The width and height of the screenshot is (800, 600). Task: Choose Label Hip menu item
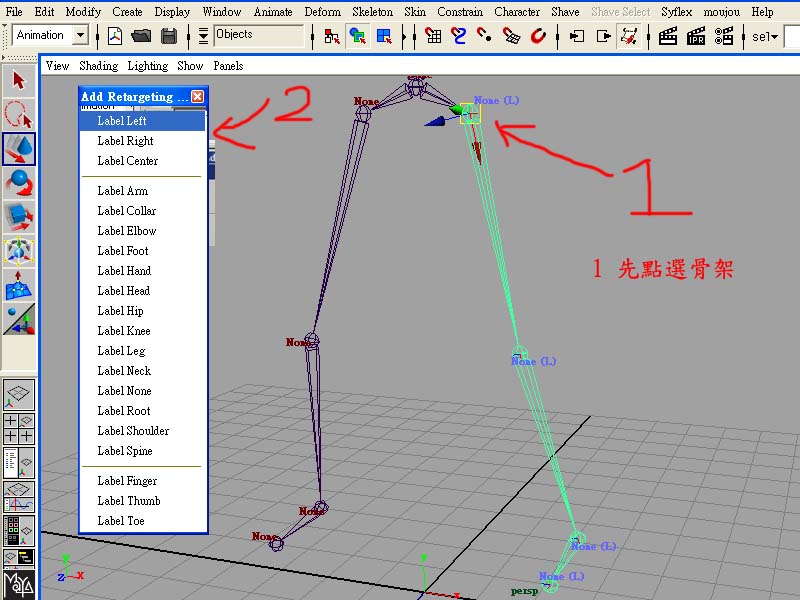tap(143, 311)
